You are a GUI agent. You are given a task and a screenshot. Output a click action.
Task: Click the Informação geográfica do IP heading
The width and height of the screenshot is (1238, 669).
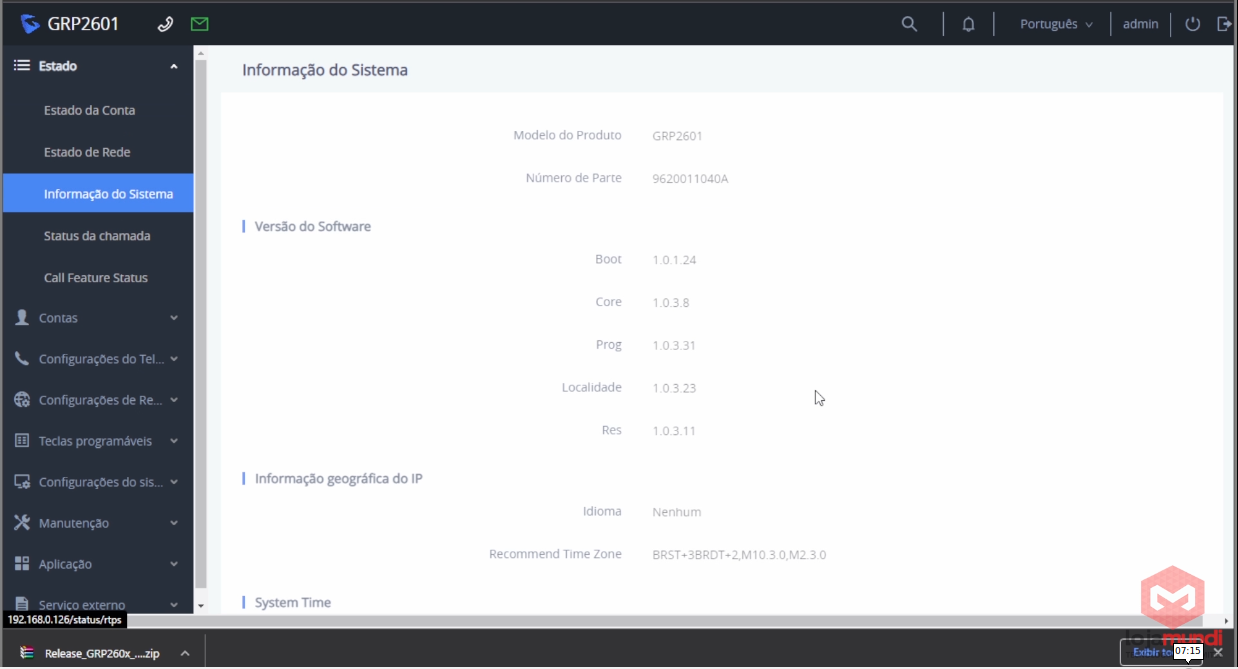pyautogui.click(x=339, y=479)
